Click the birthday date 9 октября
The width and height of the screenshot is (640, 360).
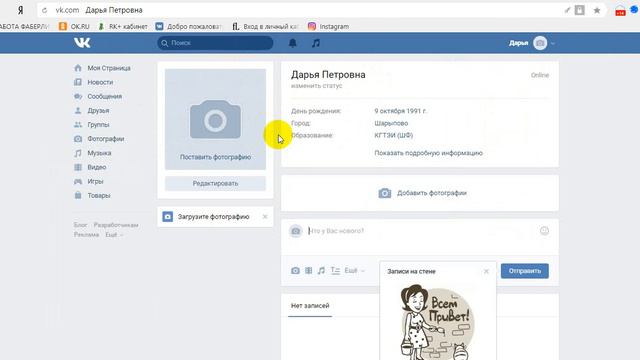[392, 111]
